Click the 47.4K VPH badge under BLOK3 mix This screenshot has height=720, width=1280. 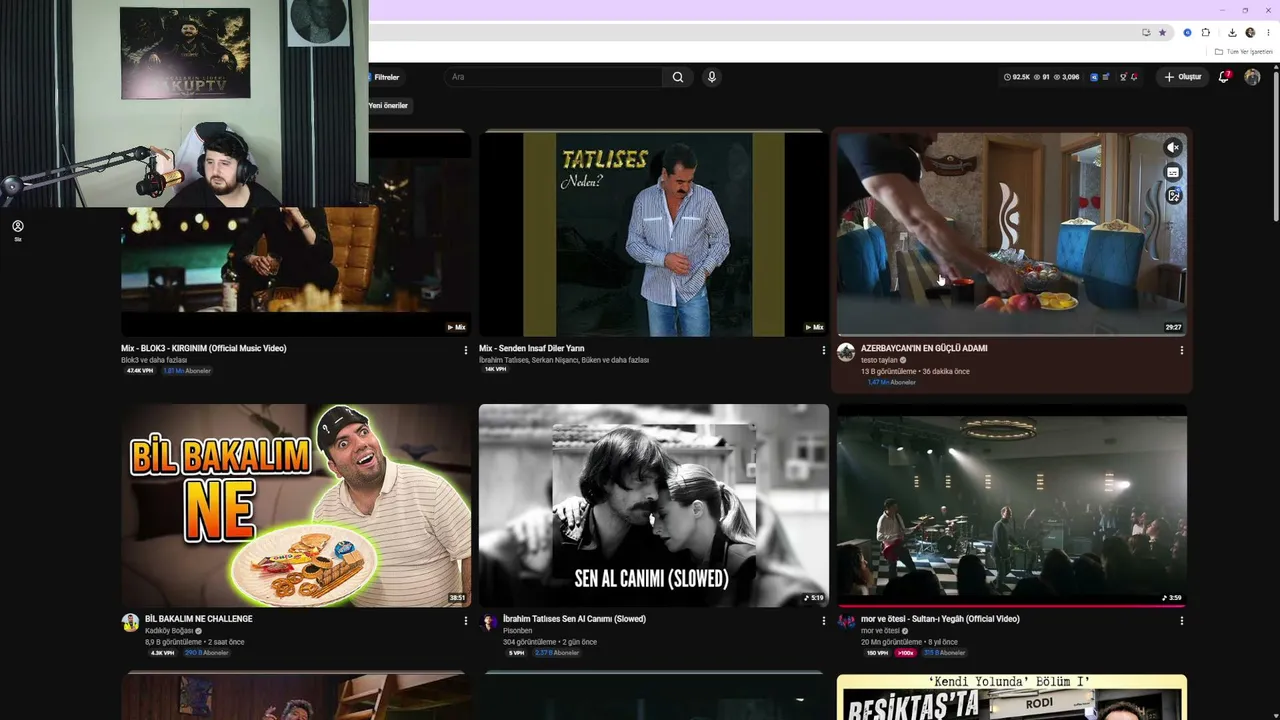coord(140,371)
